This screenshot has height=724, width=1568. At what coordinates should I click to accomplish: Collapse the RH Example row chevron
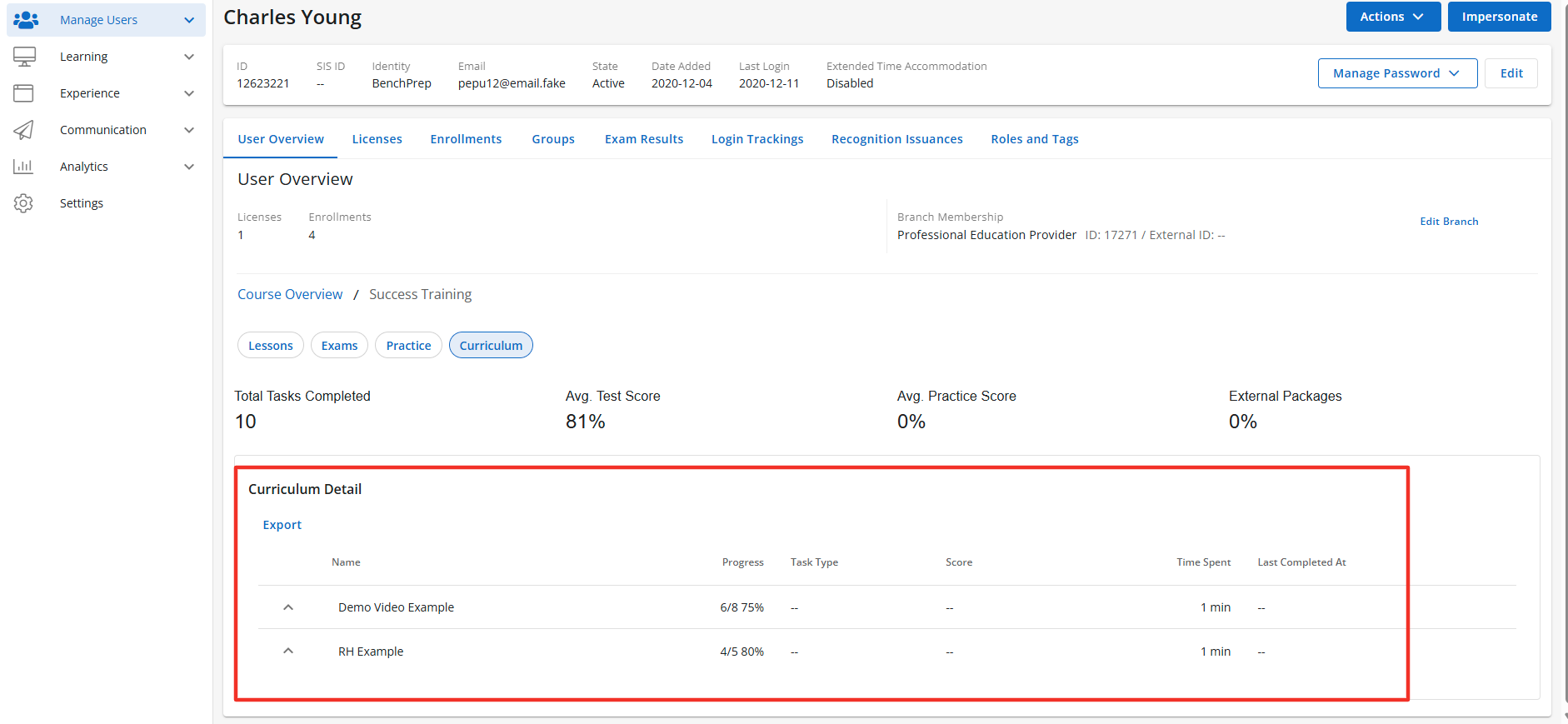click(288, 651)
